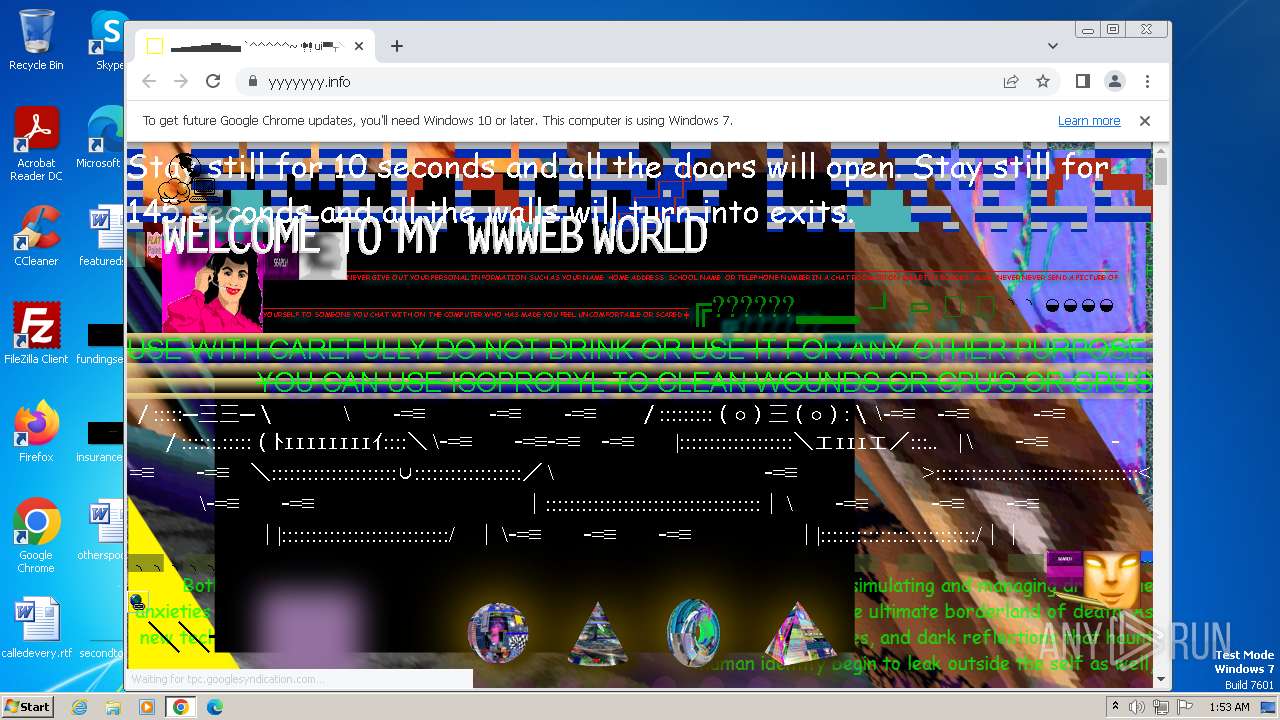Go back to the previous page in Chrome
The width and height of the screenshot is (1280, 720).
149,82
